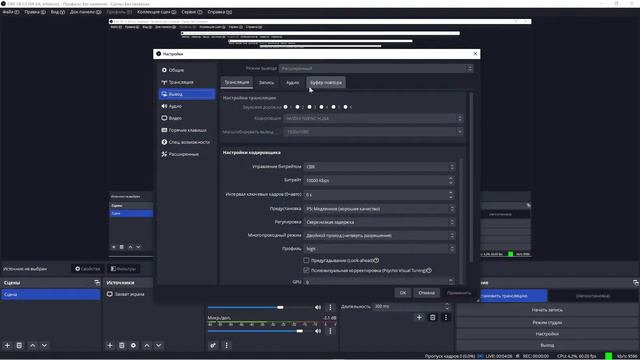This screenshot has width=640, height=360.
Task: Select audio track 1 radio button
Action: pyautogui.click(x=286, y=107)
